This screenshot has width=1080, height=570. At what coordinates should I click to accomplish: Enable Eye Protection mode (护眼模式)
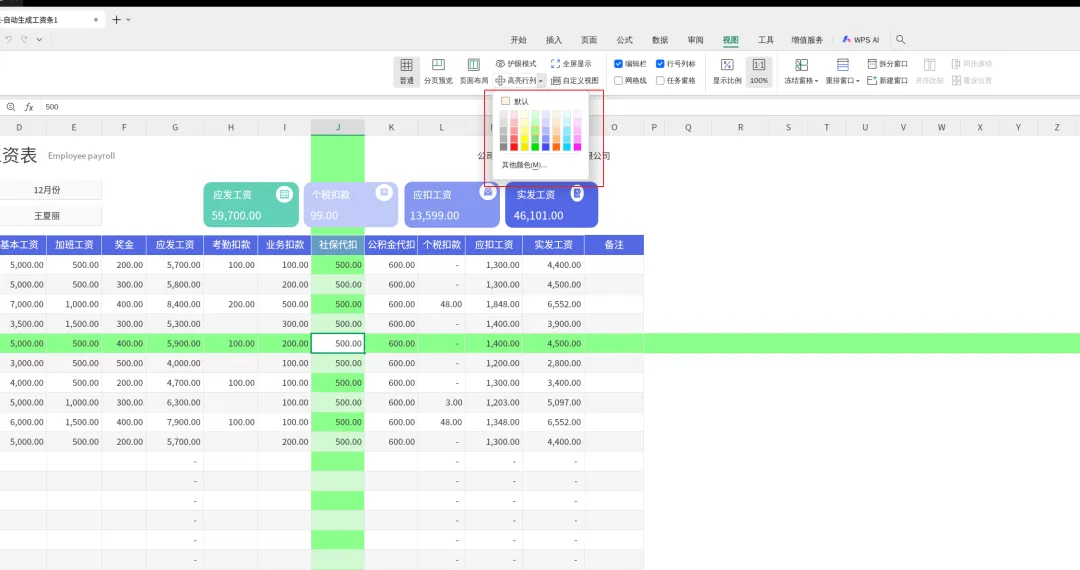point(516,63)
